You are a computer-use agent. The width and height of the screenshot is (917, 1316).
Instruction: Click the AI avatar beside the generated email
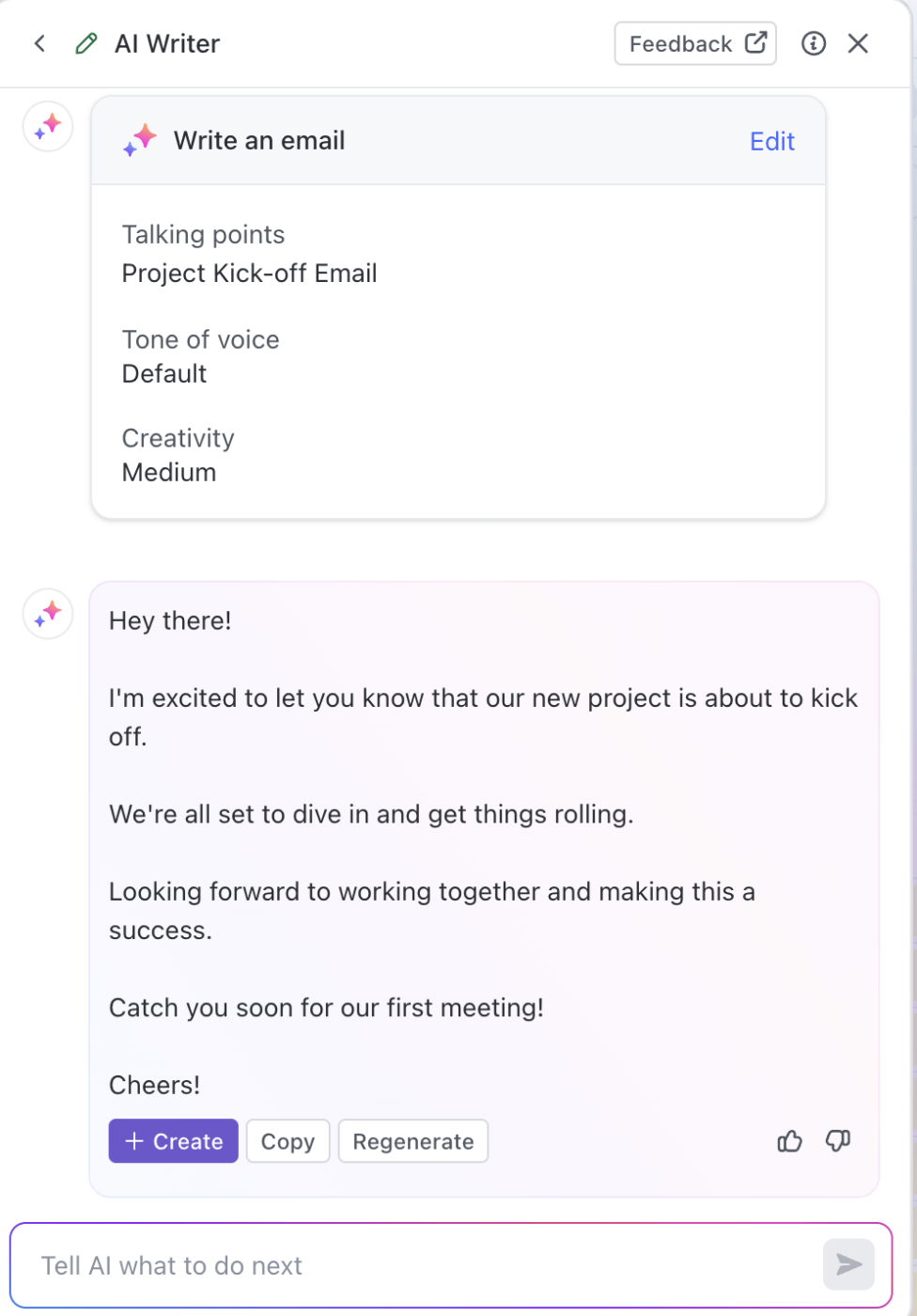(48, 614)
